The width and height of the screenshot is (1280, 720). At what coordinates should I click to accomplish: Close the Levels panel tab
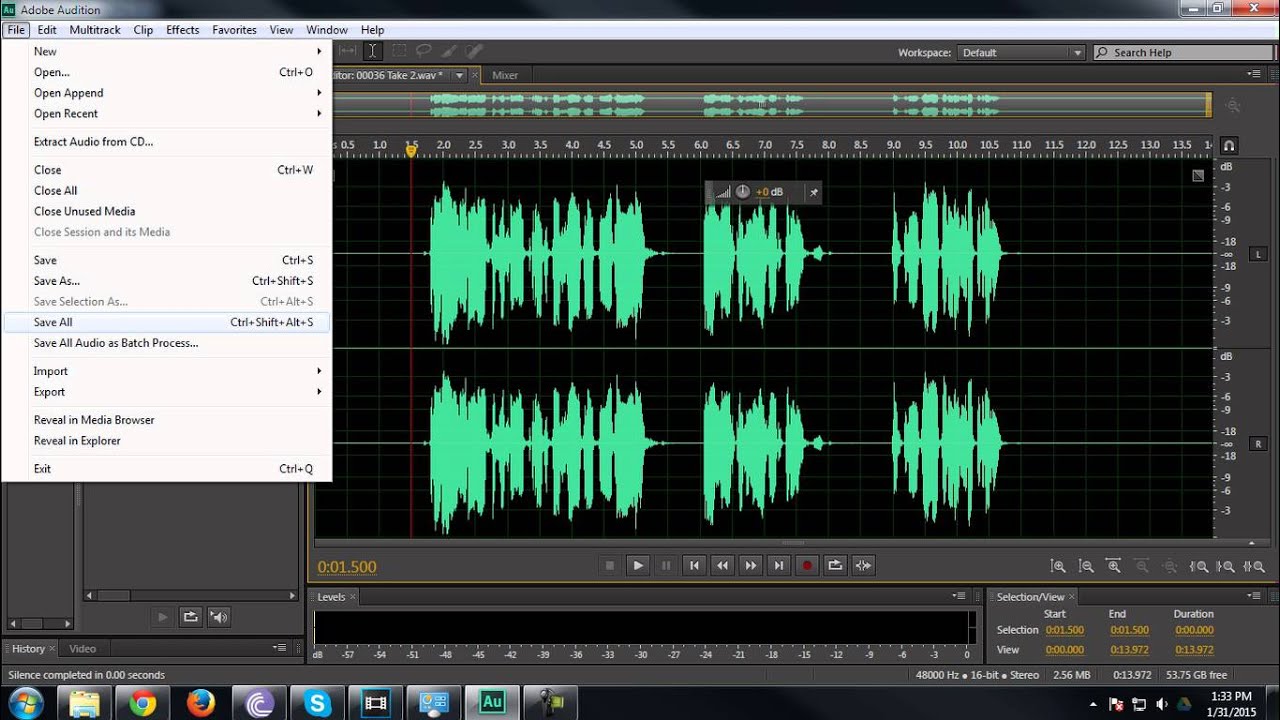tap(353, 597)
